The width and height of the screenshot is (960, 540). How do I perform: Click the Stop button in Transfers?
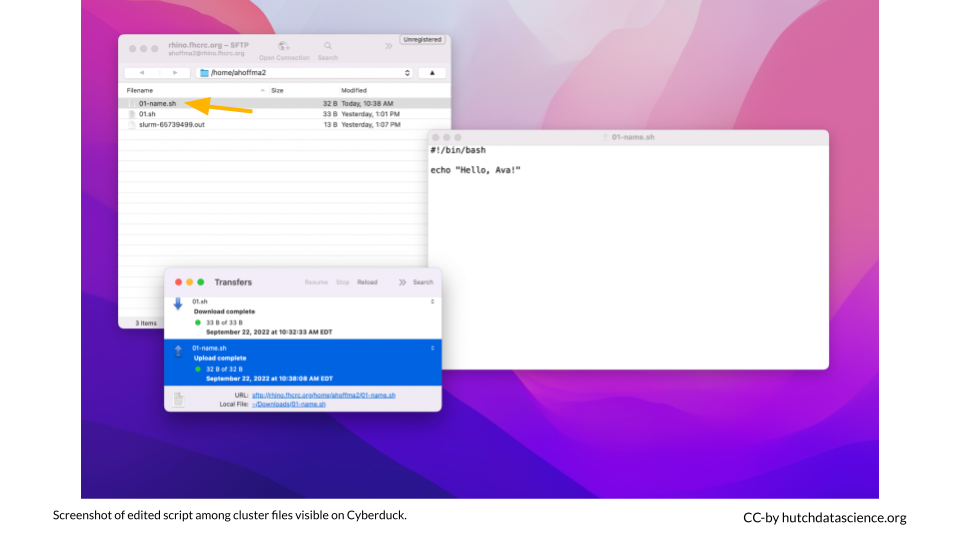click(x=342, y=282)
